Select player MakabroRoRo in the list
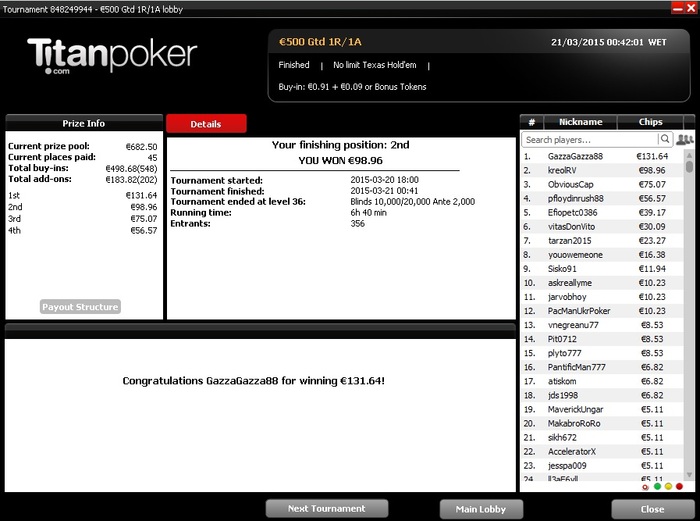Screen dimensions: 700x521 click(602, 423)
